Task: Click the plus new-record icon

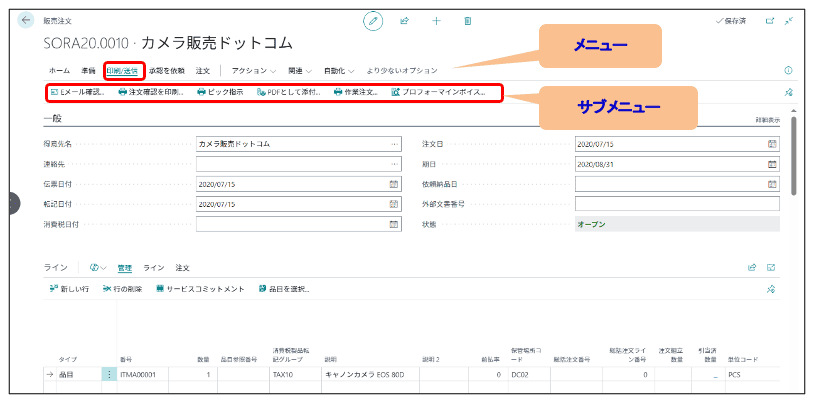Action: pyautogui.click(x=436, y=21)
